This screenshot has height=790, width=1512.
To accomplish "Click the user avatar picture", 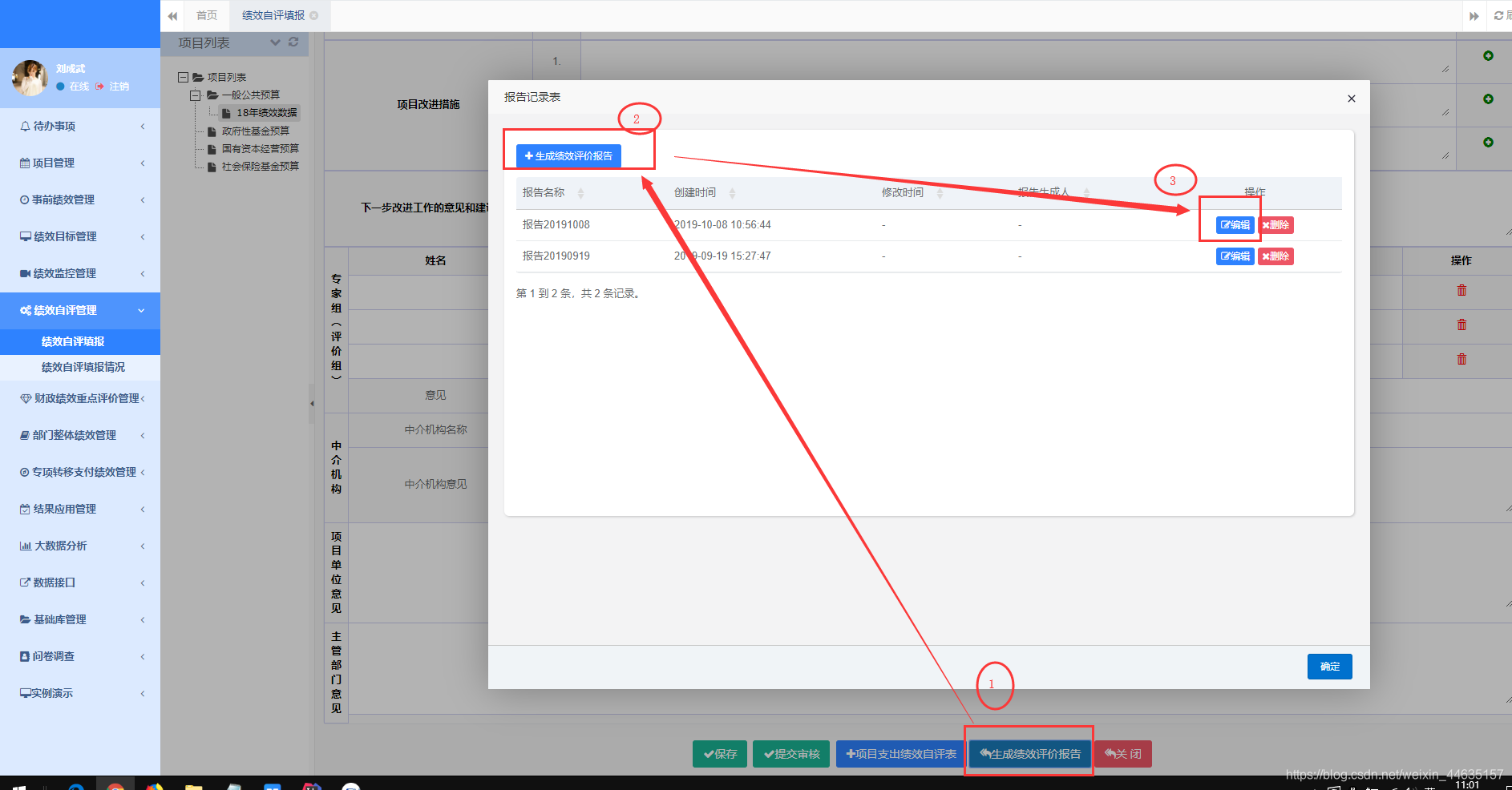I will [x=30, y=78].
